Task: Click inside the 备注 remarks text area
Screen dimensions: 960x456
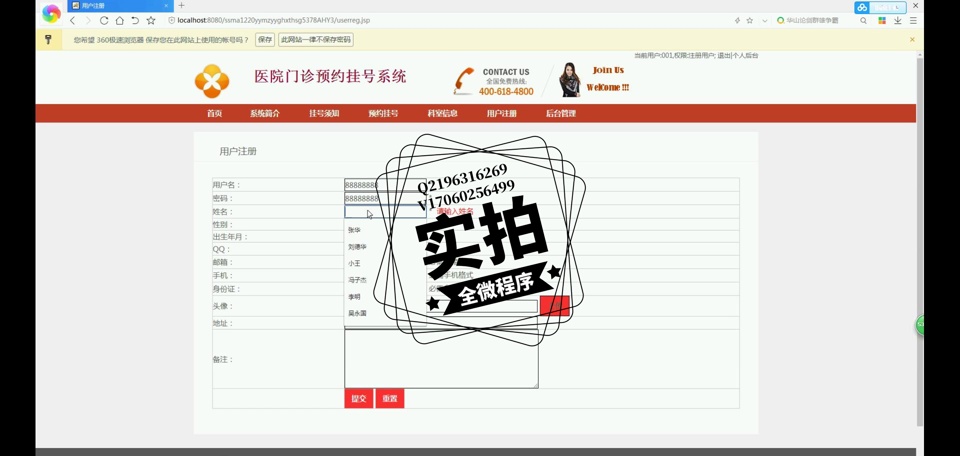Action: tap(441, 358)
